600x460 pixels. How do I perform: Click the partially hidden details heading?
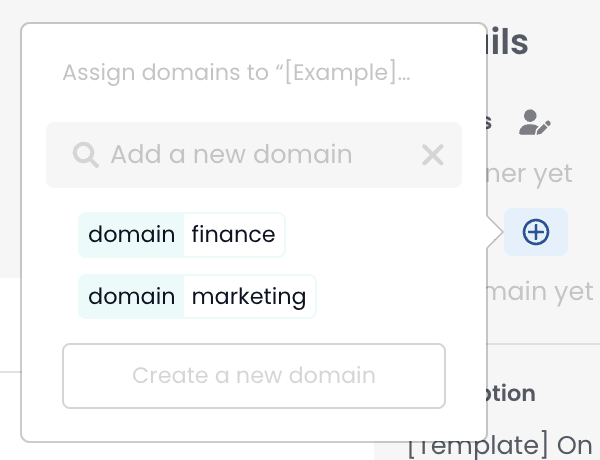click(508, 42)
